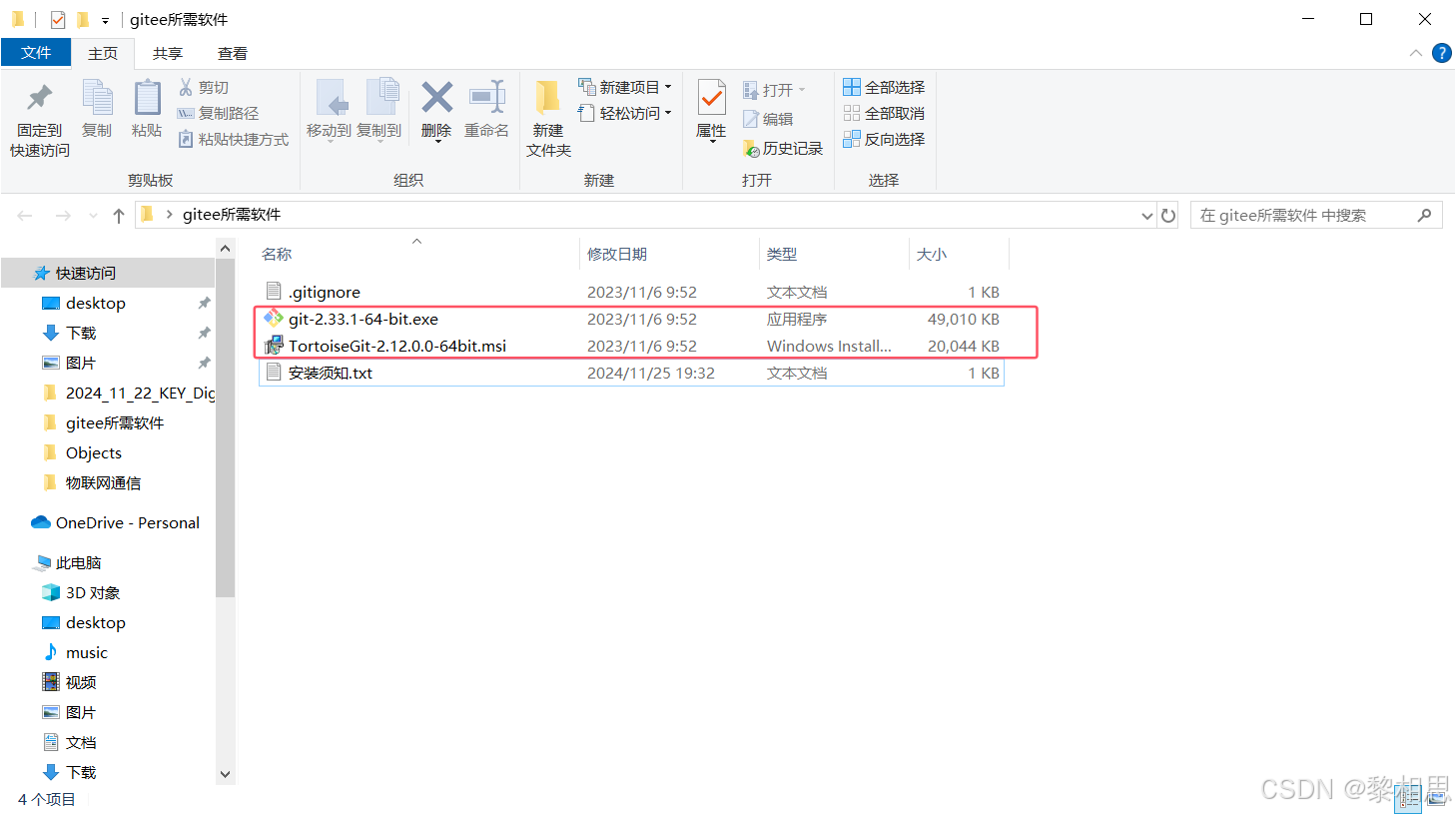The image size is (1456, 815).
Task: Invert selection with 反向选择
Action: tap(884, 140)
